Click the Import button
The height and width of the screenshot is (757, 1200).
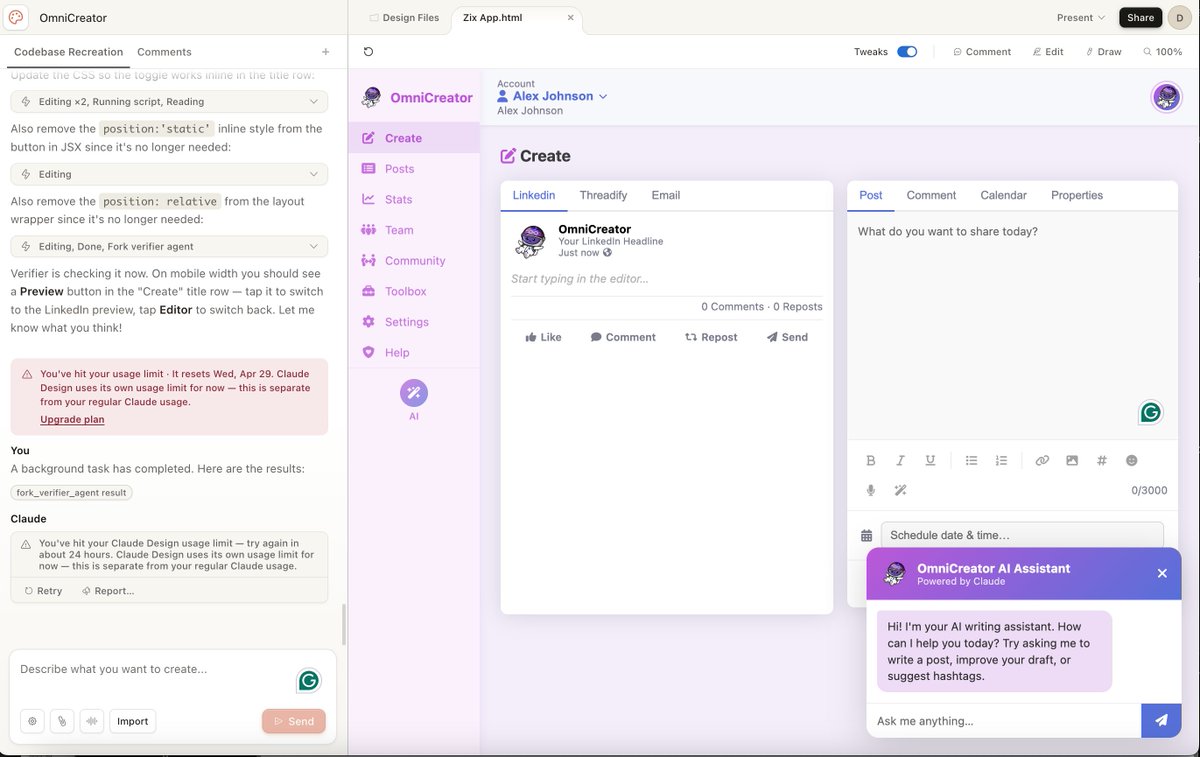click(132, 721)
